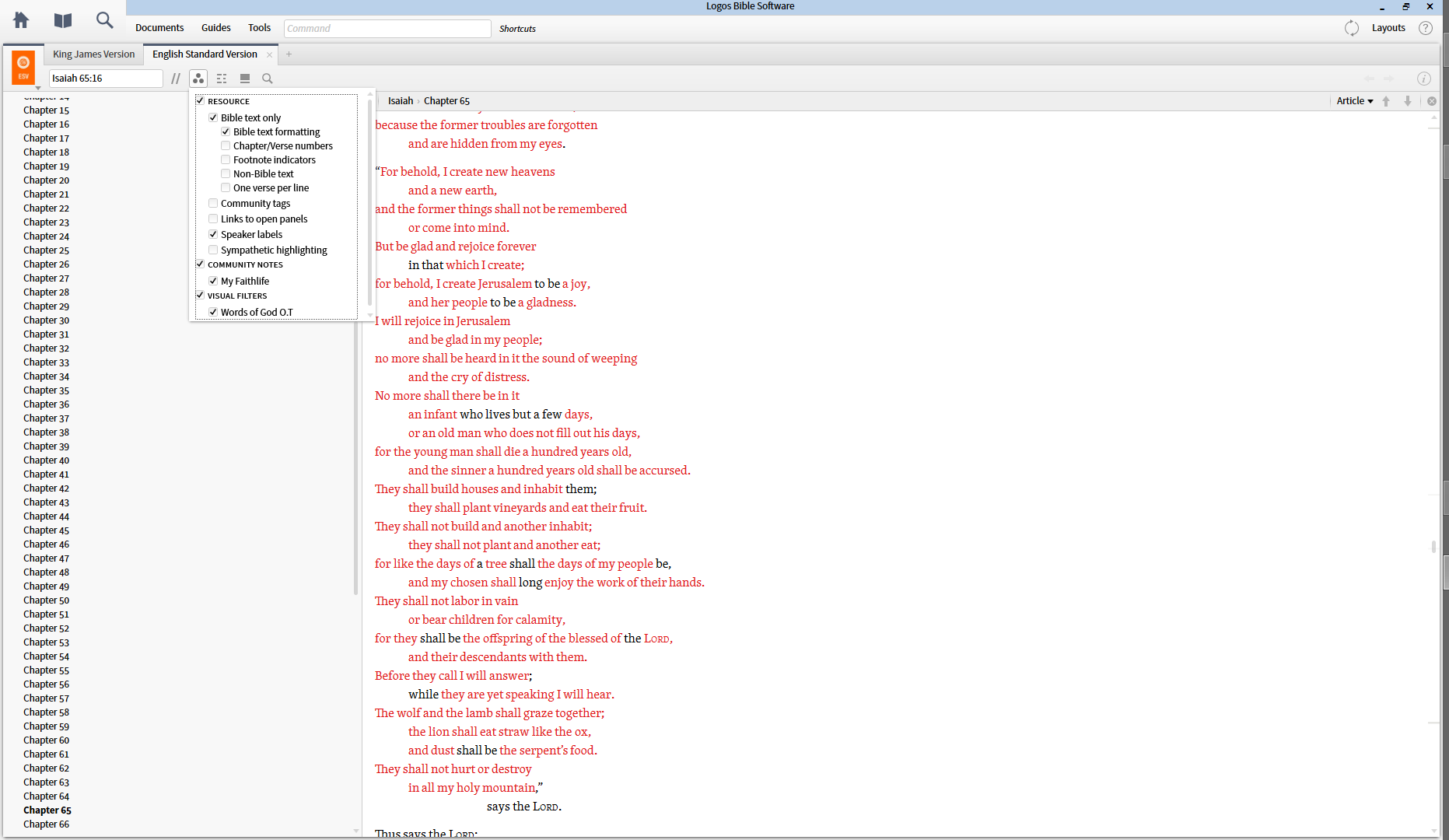Jump to next article down arrow
This screenshot has height=840, width=1449.
(1408, 101)
